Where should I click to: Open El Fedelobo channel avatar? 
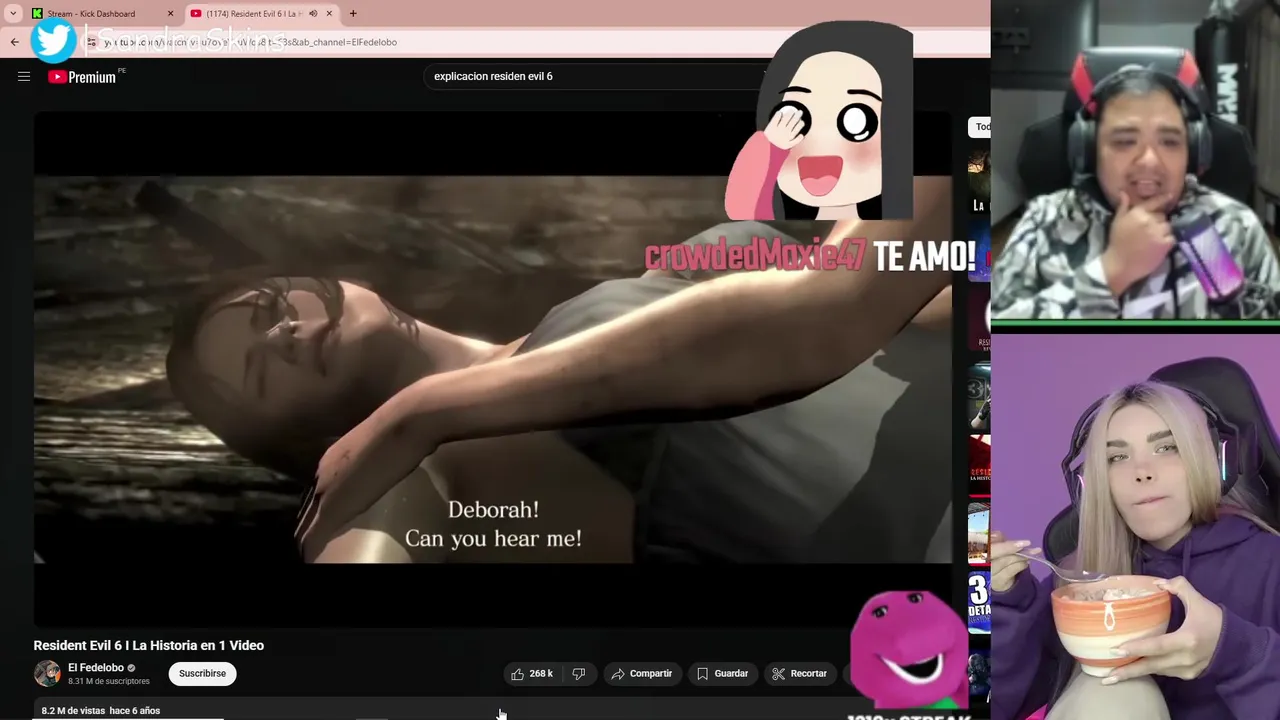[47, 674]
